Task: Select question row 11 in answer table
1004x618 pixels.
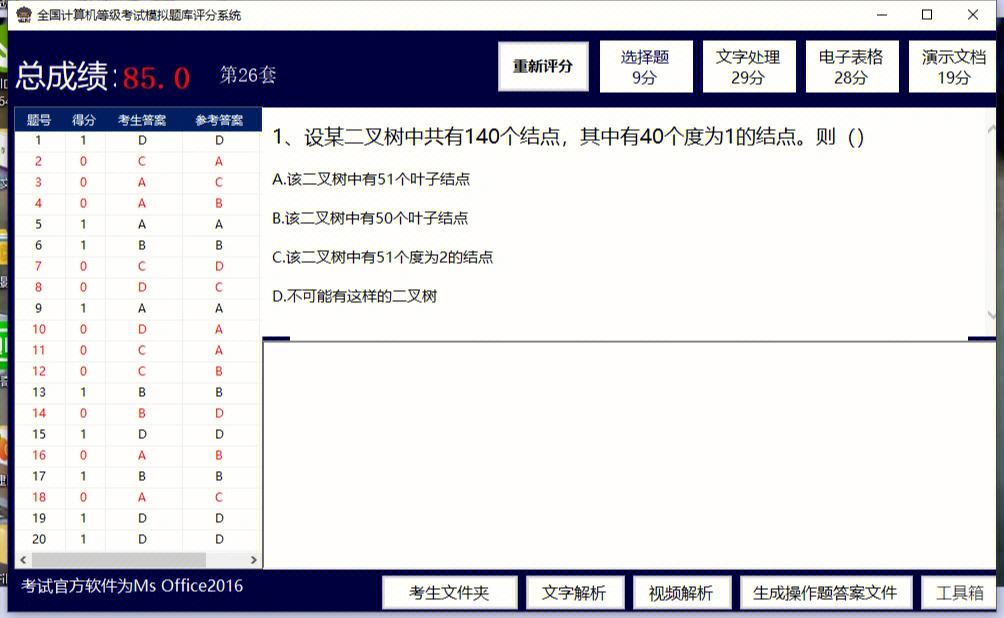Action: (x=138, y=350)
